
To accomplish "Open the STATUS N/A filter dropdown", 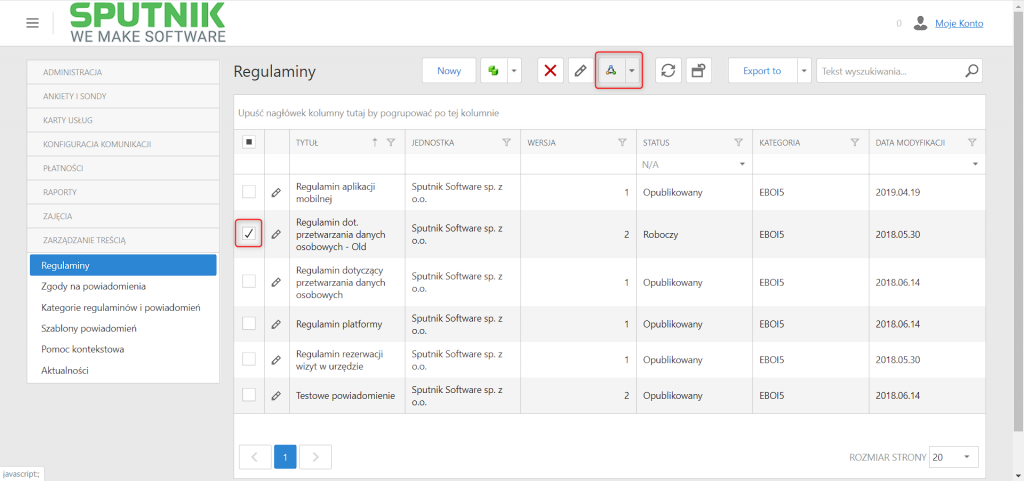I will [693, 164].
